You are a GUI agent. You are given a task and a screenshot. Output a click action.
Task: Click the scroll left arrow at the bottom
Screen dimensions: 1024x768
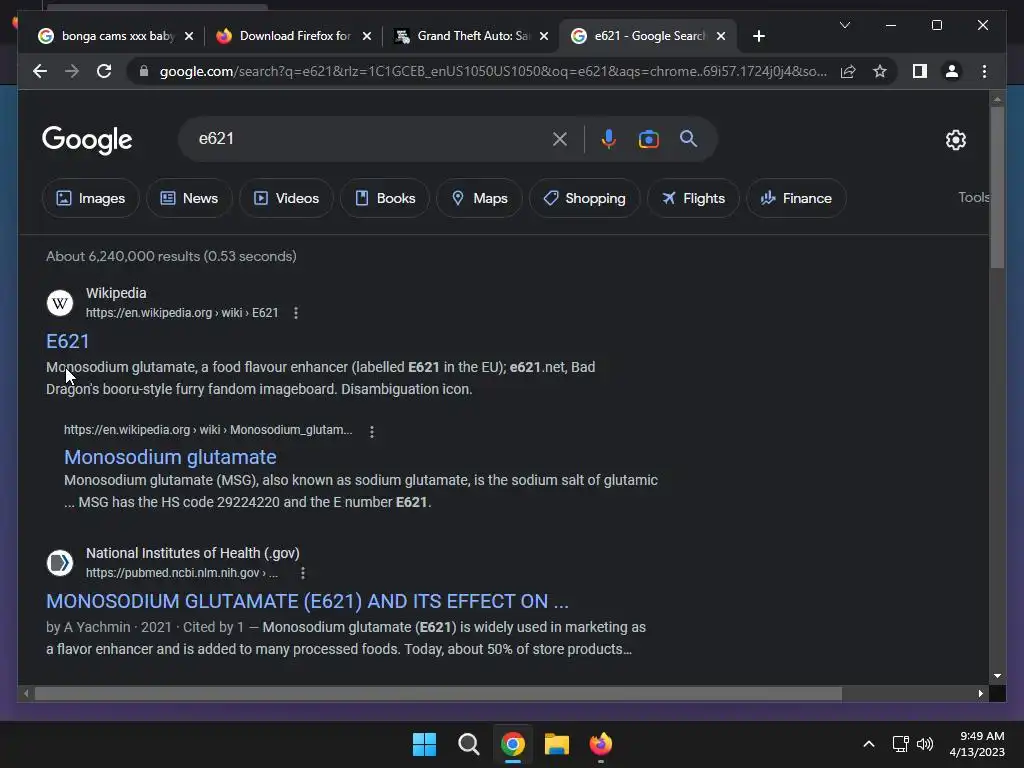point(25,694)
